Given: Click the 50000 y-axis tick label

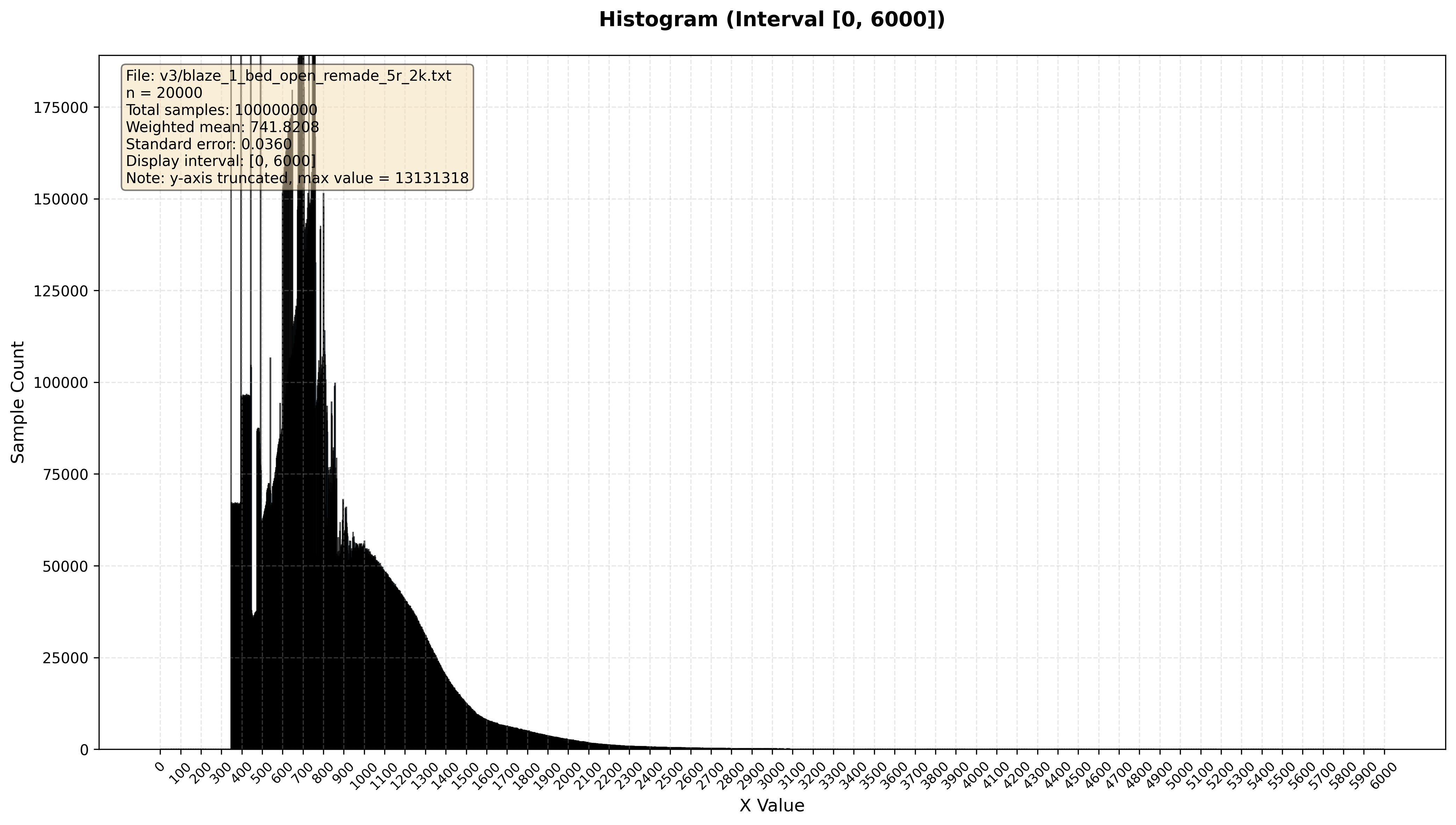Looking at the screenshot, I should [65, 567].
